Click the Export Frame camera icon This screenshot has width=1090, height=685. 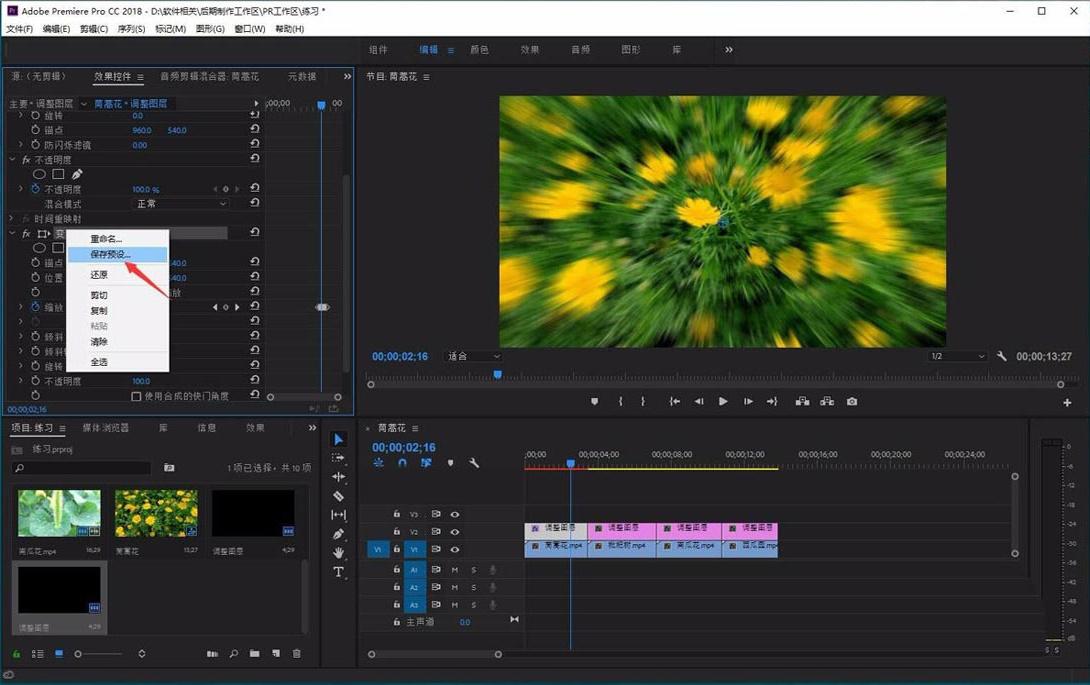[852, 402]
